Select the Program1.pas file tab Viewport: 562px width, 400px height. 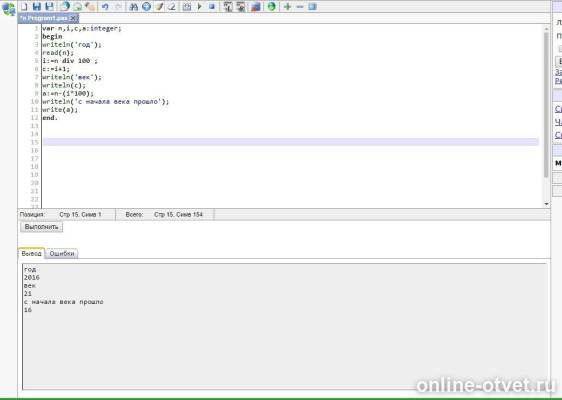44,18
